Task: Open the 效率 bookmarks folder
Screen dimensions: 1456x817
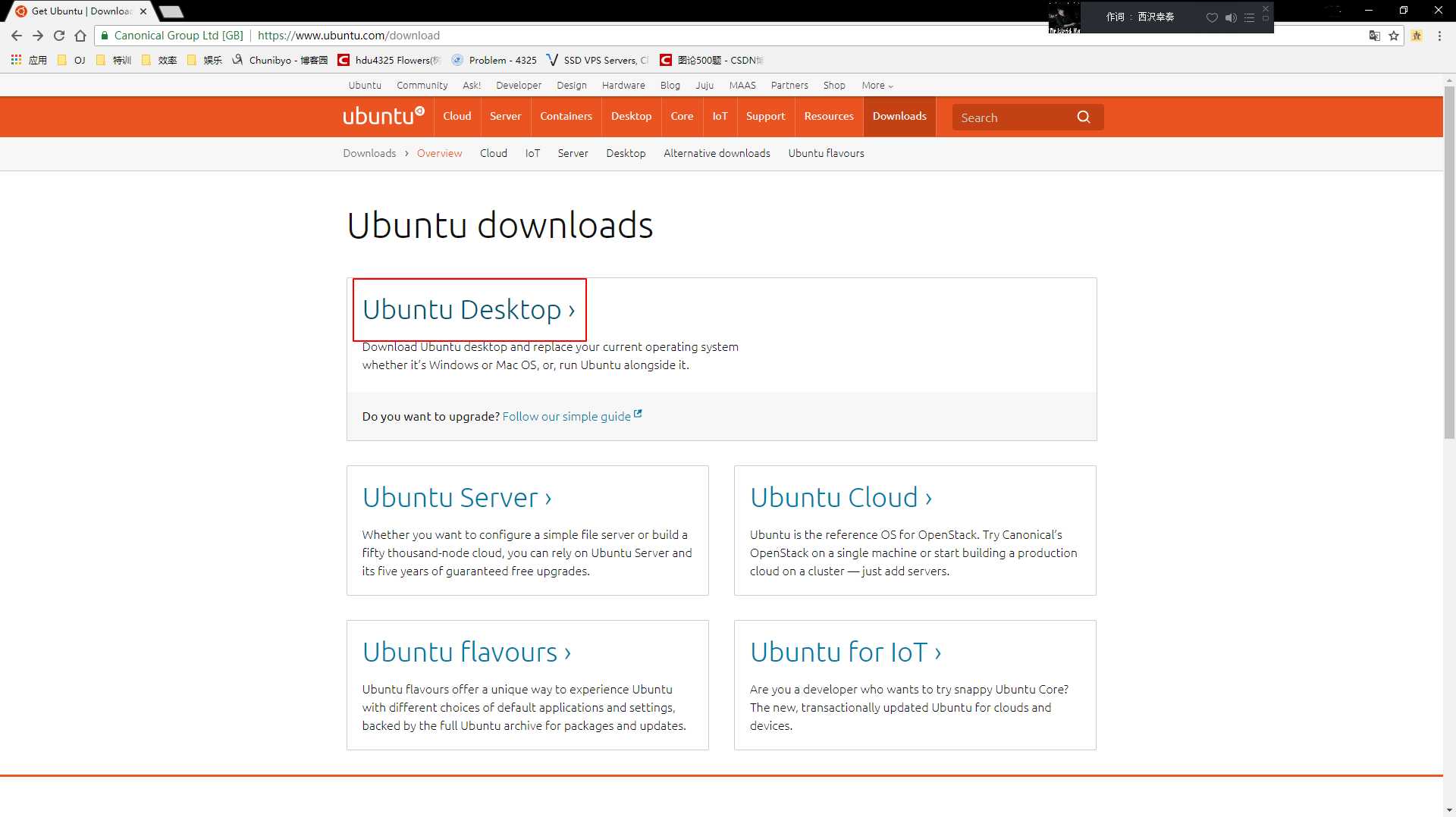Action: [x=159, y=60]
